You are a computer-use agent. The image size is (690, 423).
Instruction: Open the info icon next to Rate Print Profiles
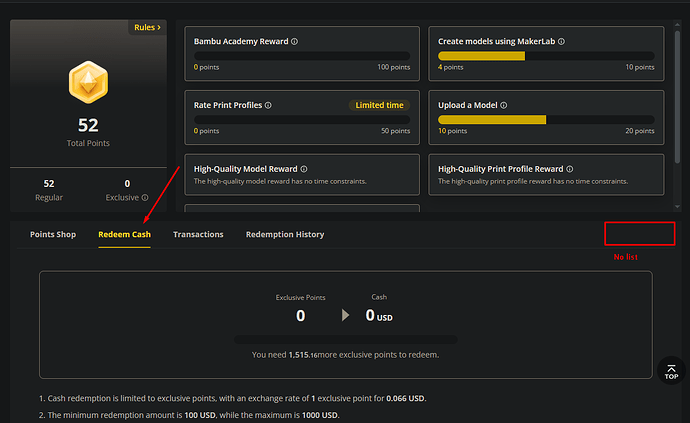pyautogui.click(x=268, y=105)
